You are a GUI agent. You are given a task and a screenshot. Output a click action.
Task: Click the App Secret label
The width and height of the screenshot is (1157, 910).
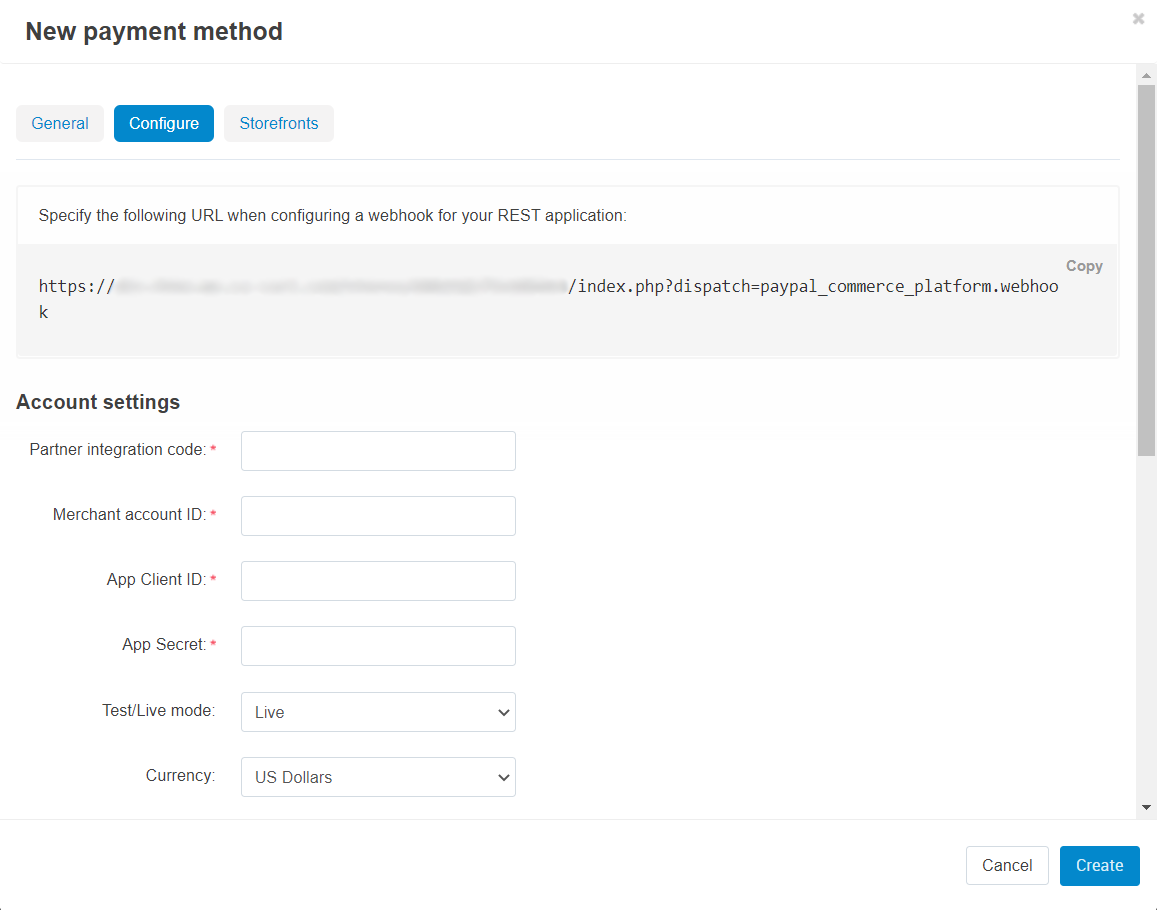pyautogui.click(x=164, y=644)
